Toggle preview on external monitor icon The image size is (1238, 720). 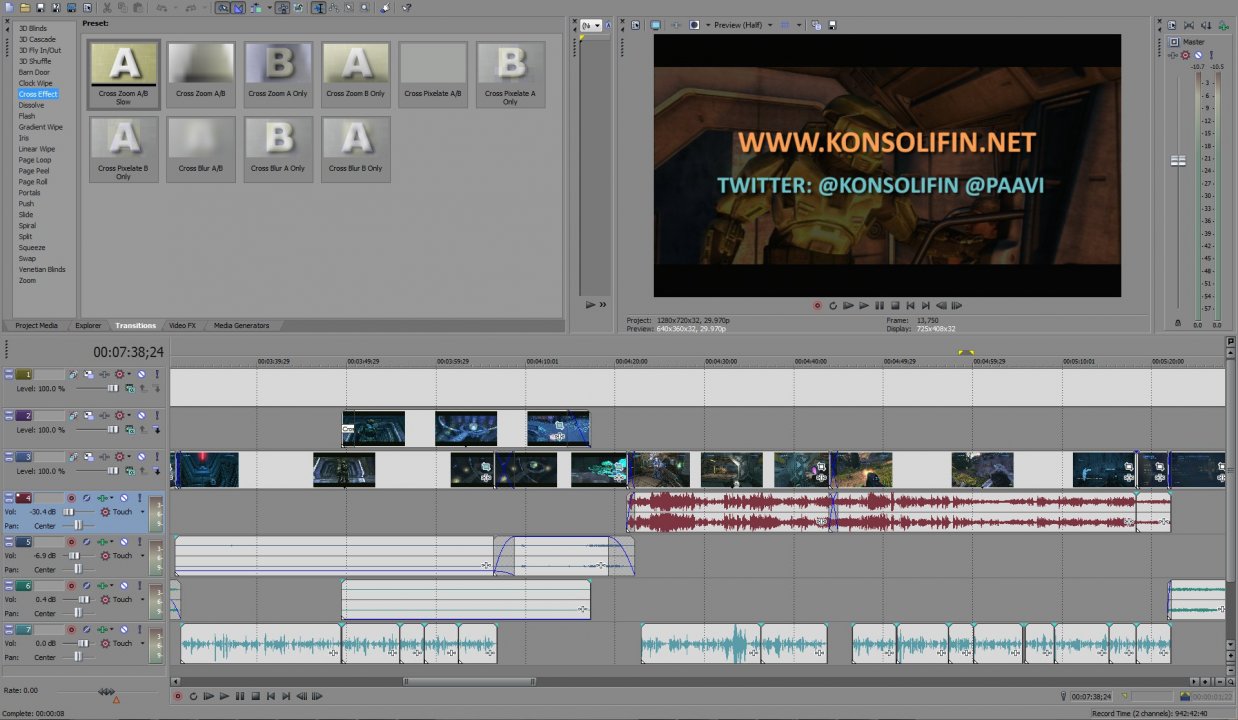[x=655, y=25]
